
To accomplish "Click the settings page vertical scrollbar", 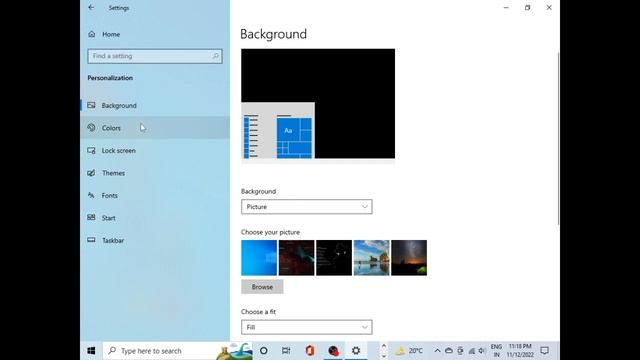I will point(558,139).
